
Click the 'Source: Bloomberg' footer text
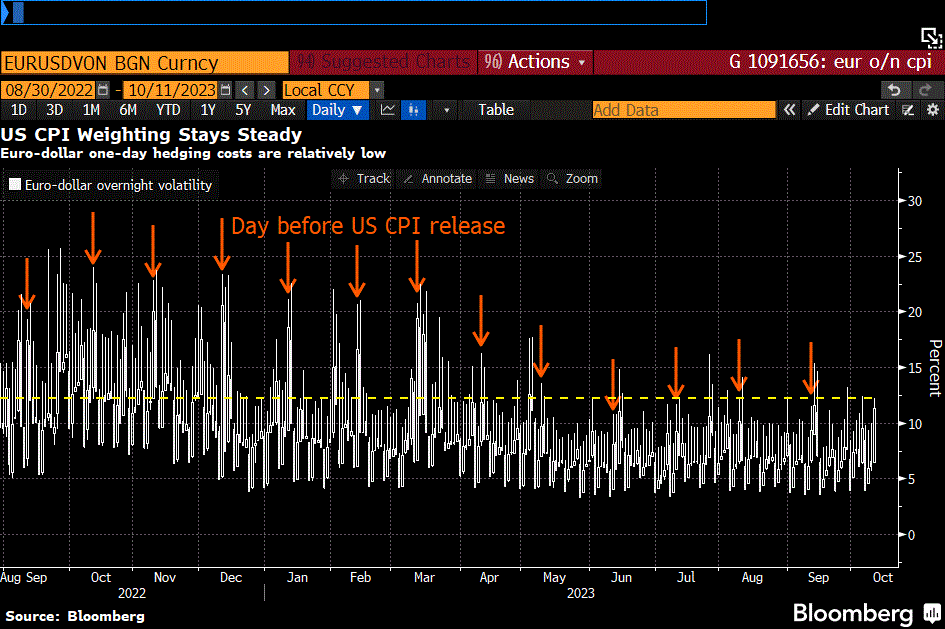point(75,616)
